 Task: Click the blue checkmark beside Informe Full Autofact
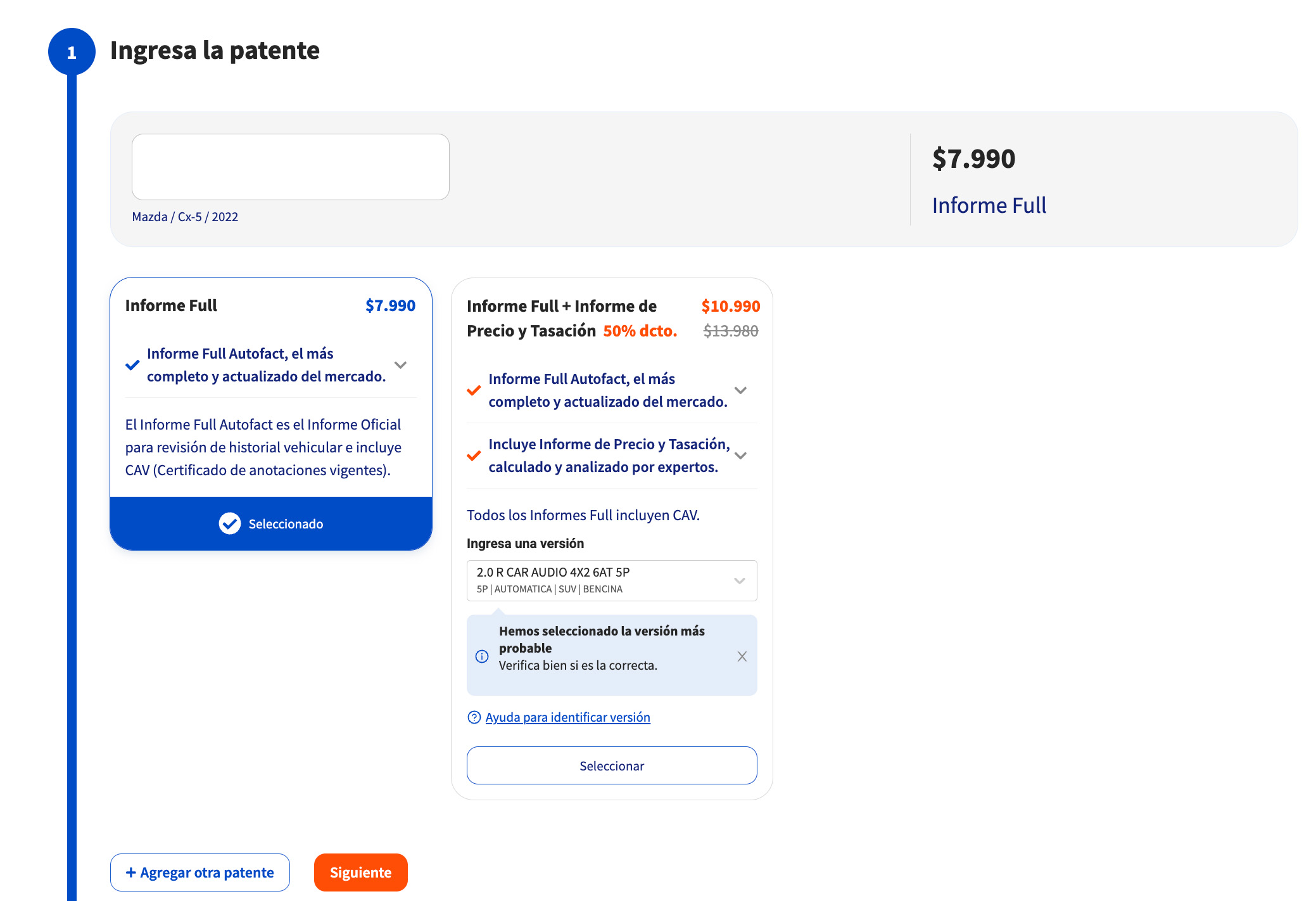coord(132,364)
